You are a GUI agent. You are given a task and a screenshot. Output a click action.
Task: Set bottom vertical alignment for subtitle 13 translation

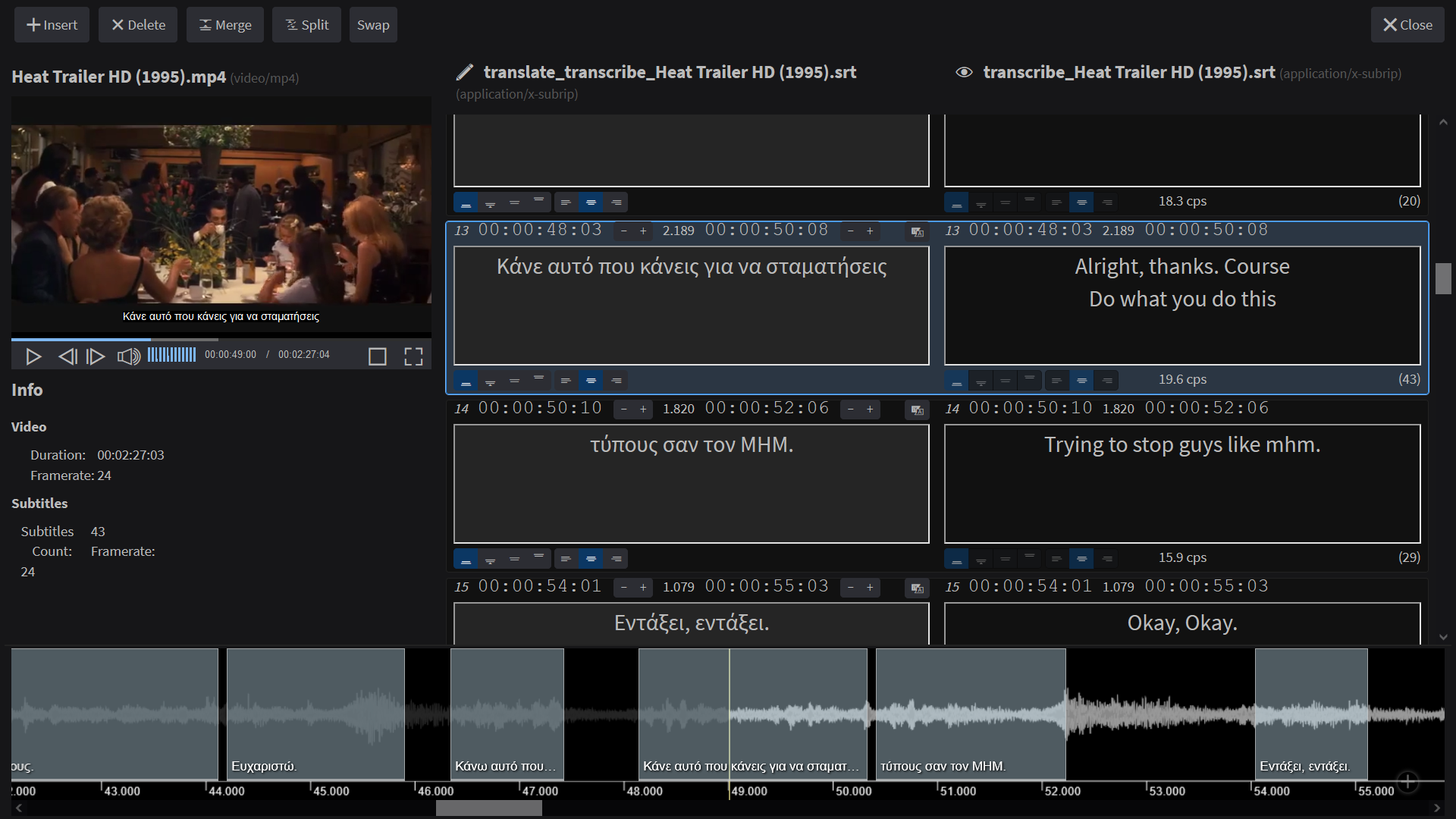point(466,381)
